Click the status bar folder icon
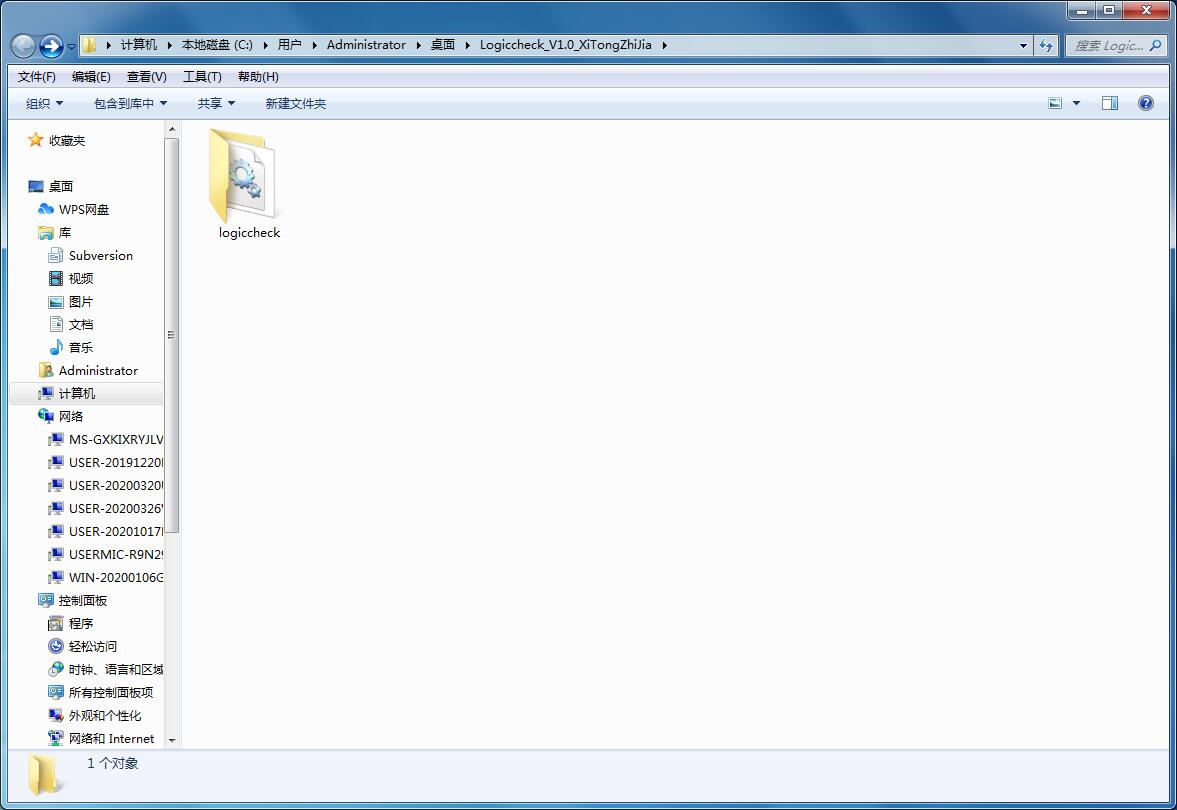Viewport: 1177px width, 810px height. [44, 775]
